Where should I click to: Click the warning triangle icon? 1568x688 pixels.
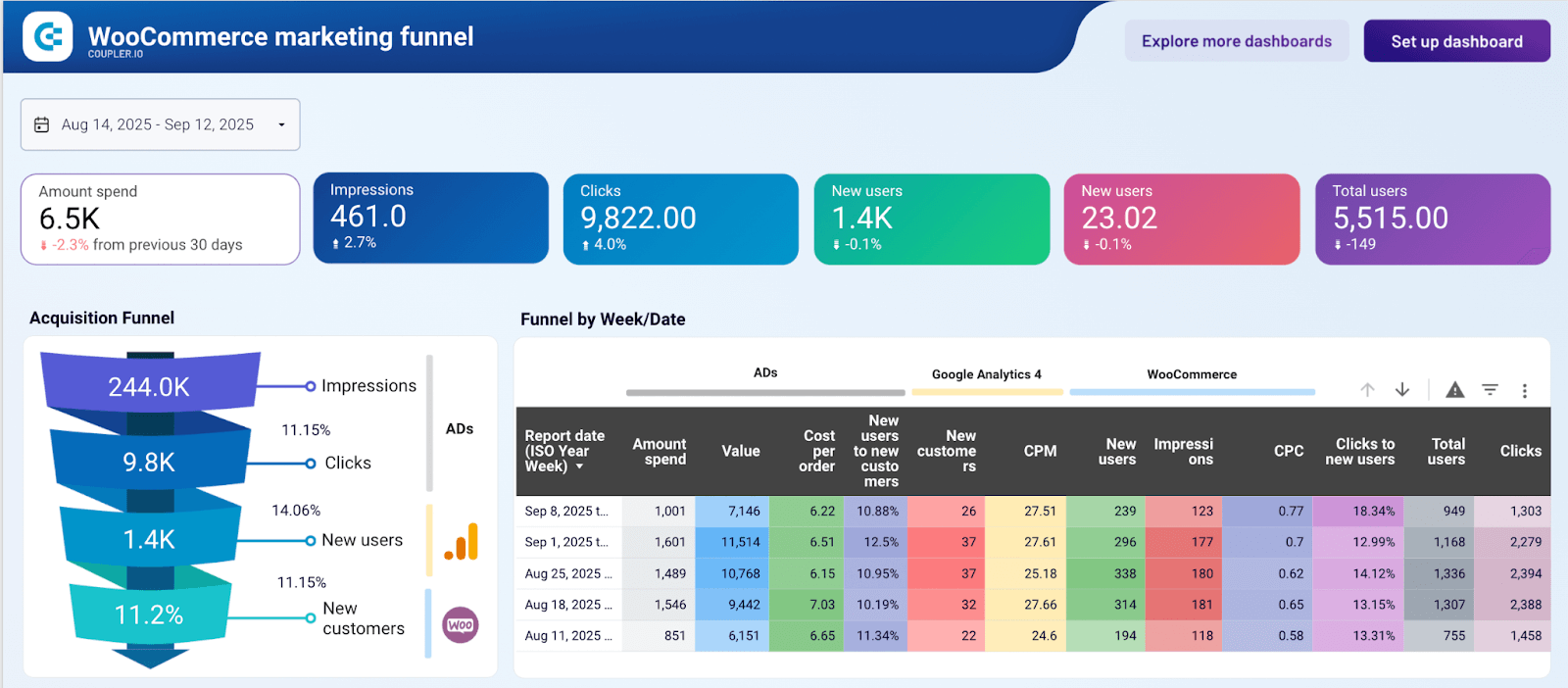point(1455,390)
